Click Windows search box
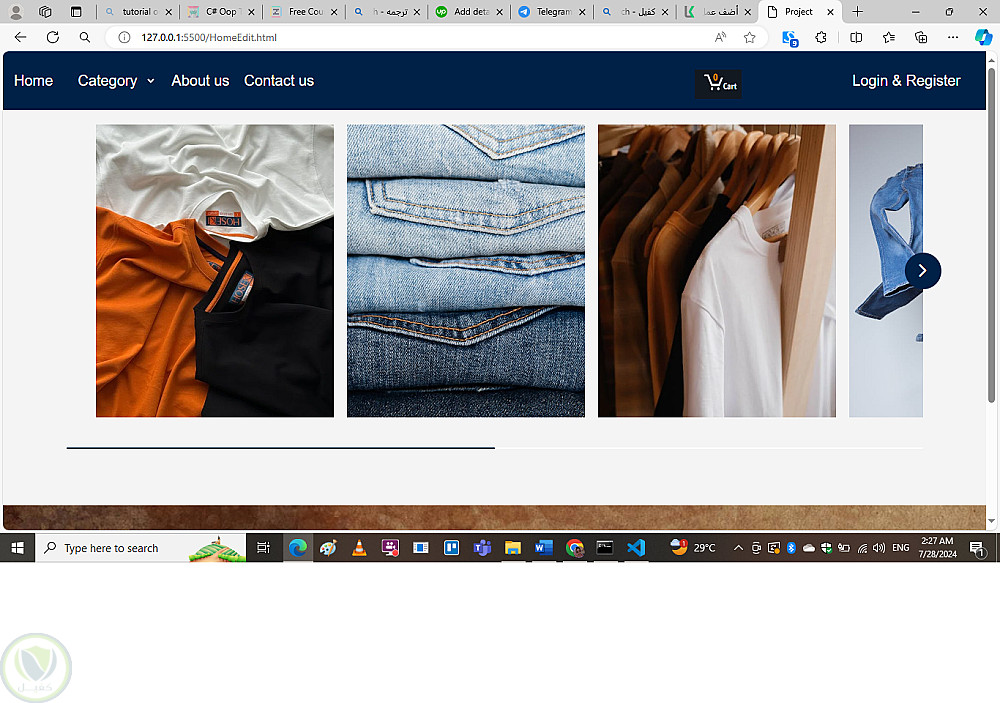The height and width of the screenshot is (703, 1000). pyautogui.click(x=140, y=548)
